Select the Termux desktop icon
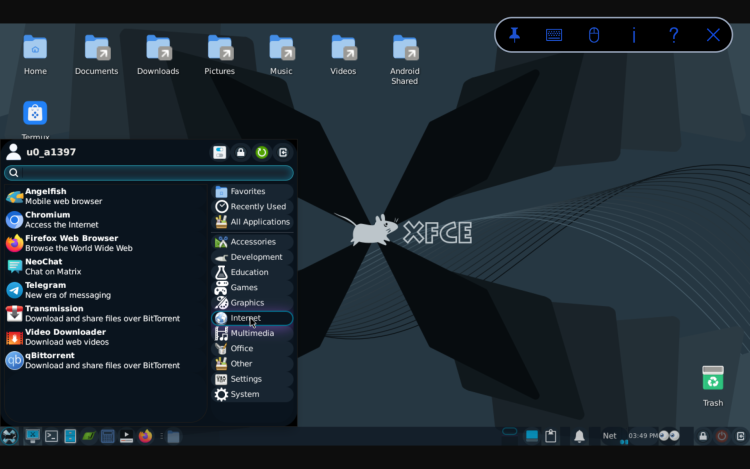750x469 pixels. tap(35, 120)
